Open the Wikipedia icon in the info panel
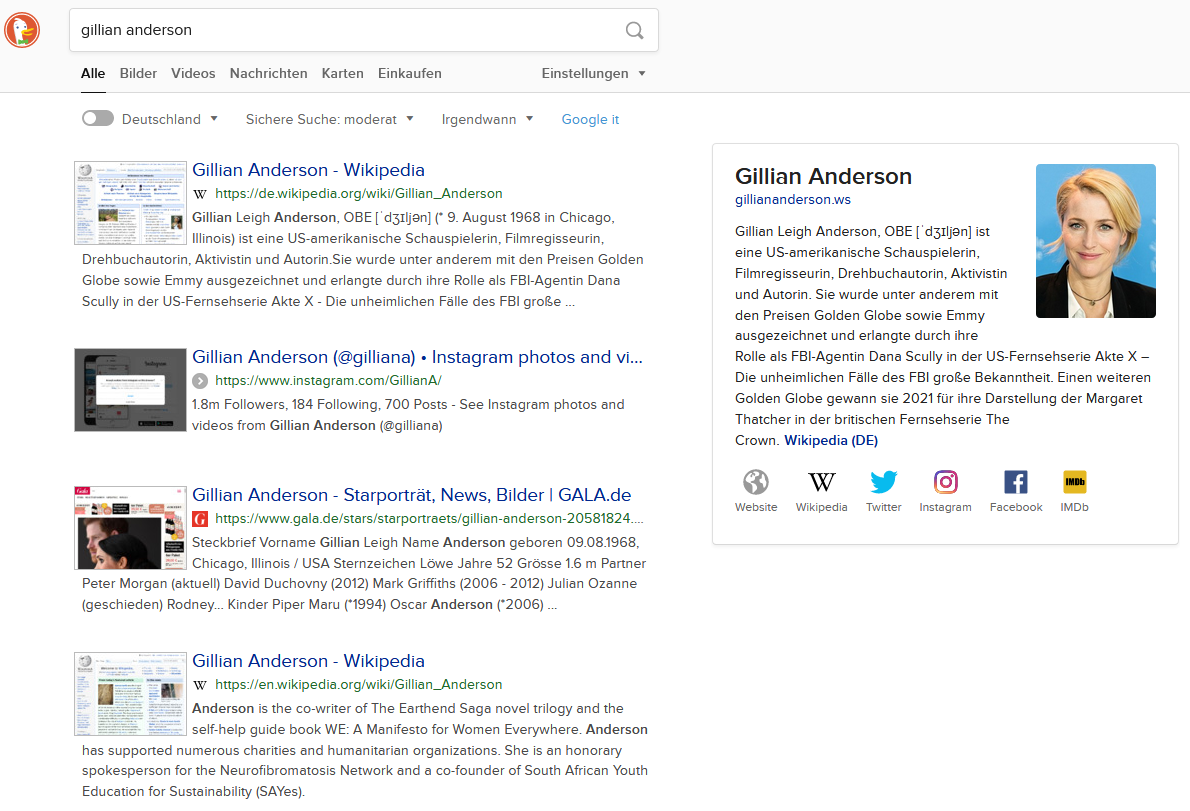 821,482
